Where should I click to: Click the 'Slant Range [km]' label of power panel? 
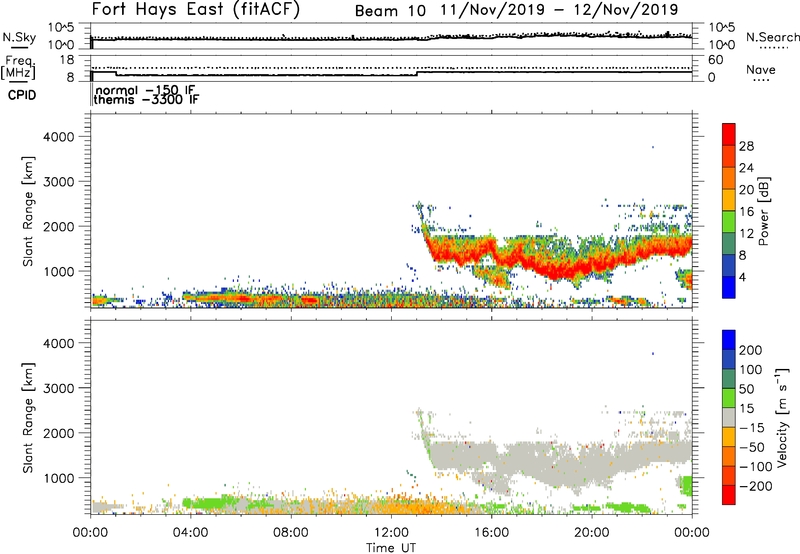point(28,211)
